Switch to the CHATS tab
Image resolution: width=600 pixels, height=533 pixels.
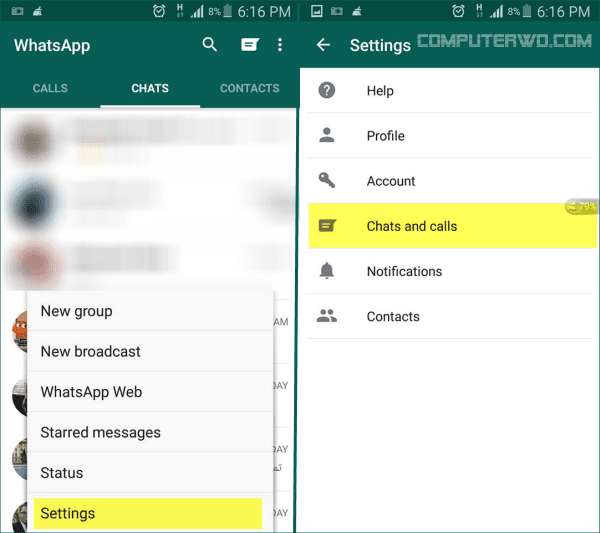click(150, 88)
